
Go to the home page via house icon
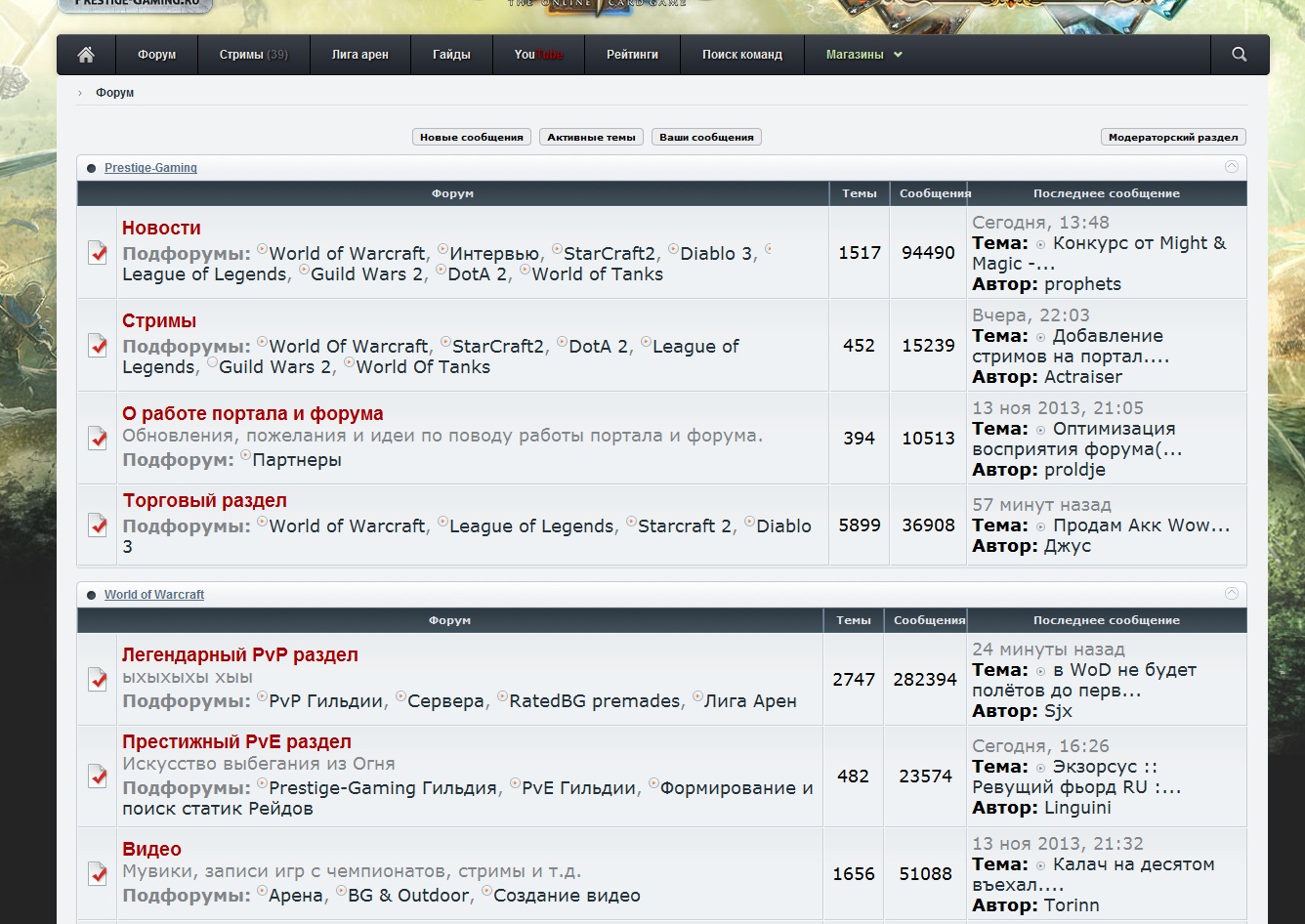[86, 55]
